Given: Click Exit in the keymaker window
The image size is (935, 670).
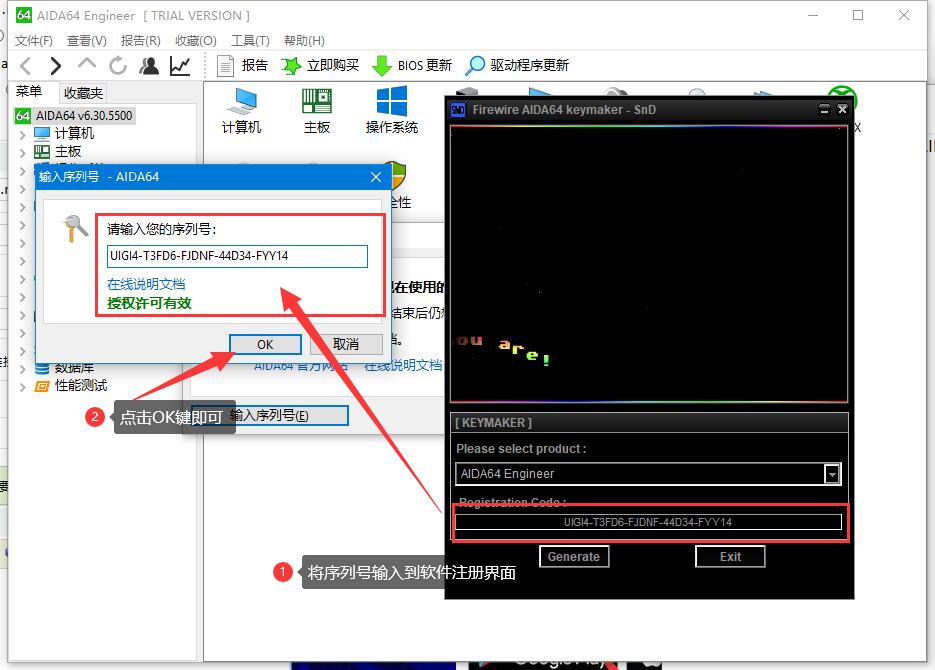Looking at the screenshot, I should pos(730,557).
